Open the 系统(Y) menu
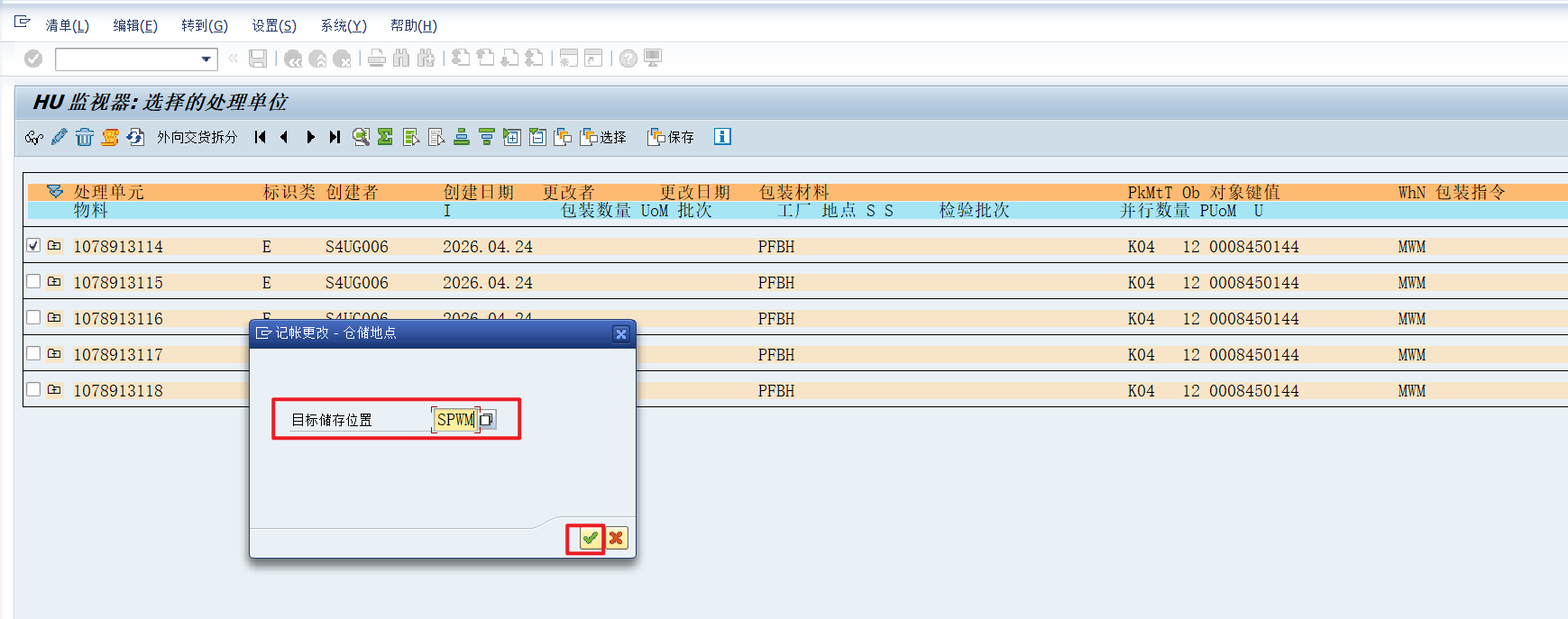The image size is (1568, 619). [x=344, y=25]
